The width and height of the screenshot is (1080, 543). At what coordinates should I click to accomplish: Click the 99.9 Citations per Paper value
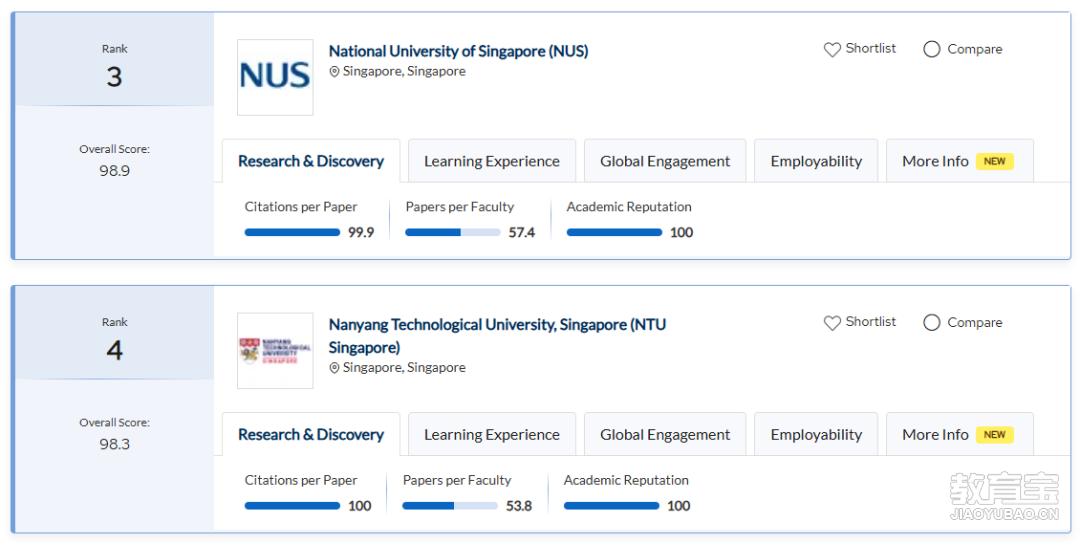pyautogui.click(x=361, y=233)
